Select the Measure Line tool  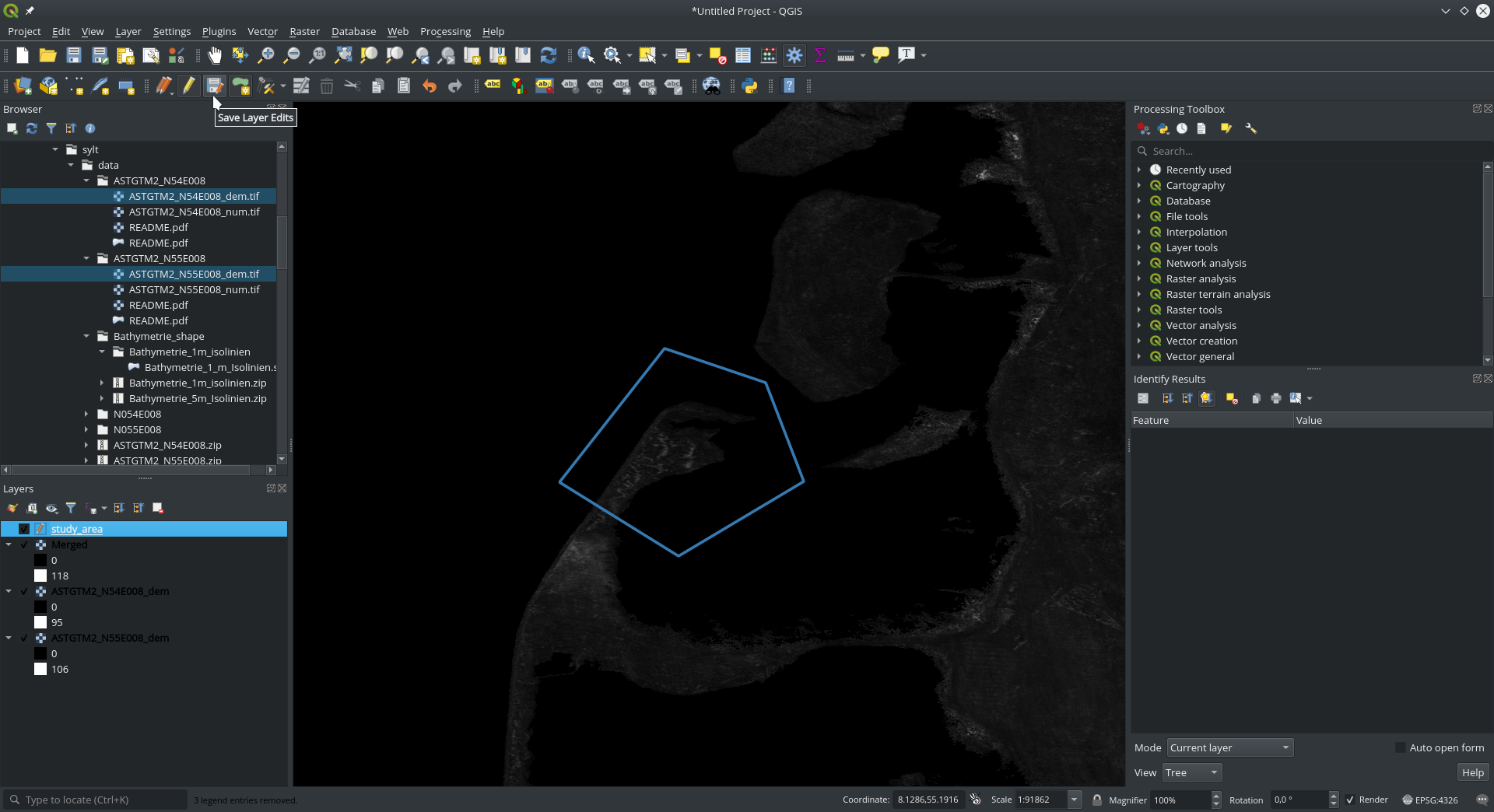click(x=845, y=55)
